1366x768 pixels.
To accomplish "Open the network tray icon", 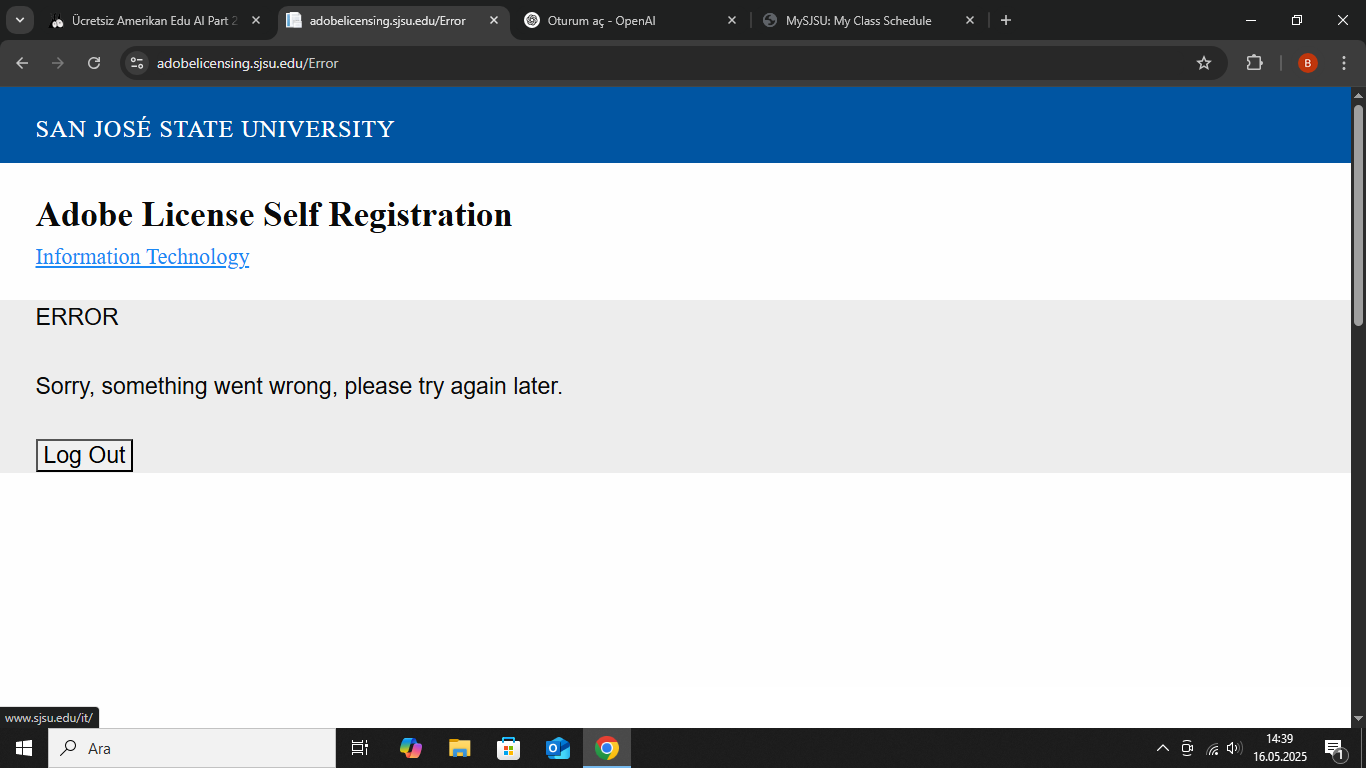I will coord(1212,748).
